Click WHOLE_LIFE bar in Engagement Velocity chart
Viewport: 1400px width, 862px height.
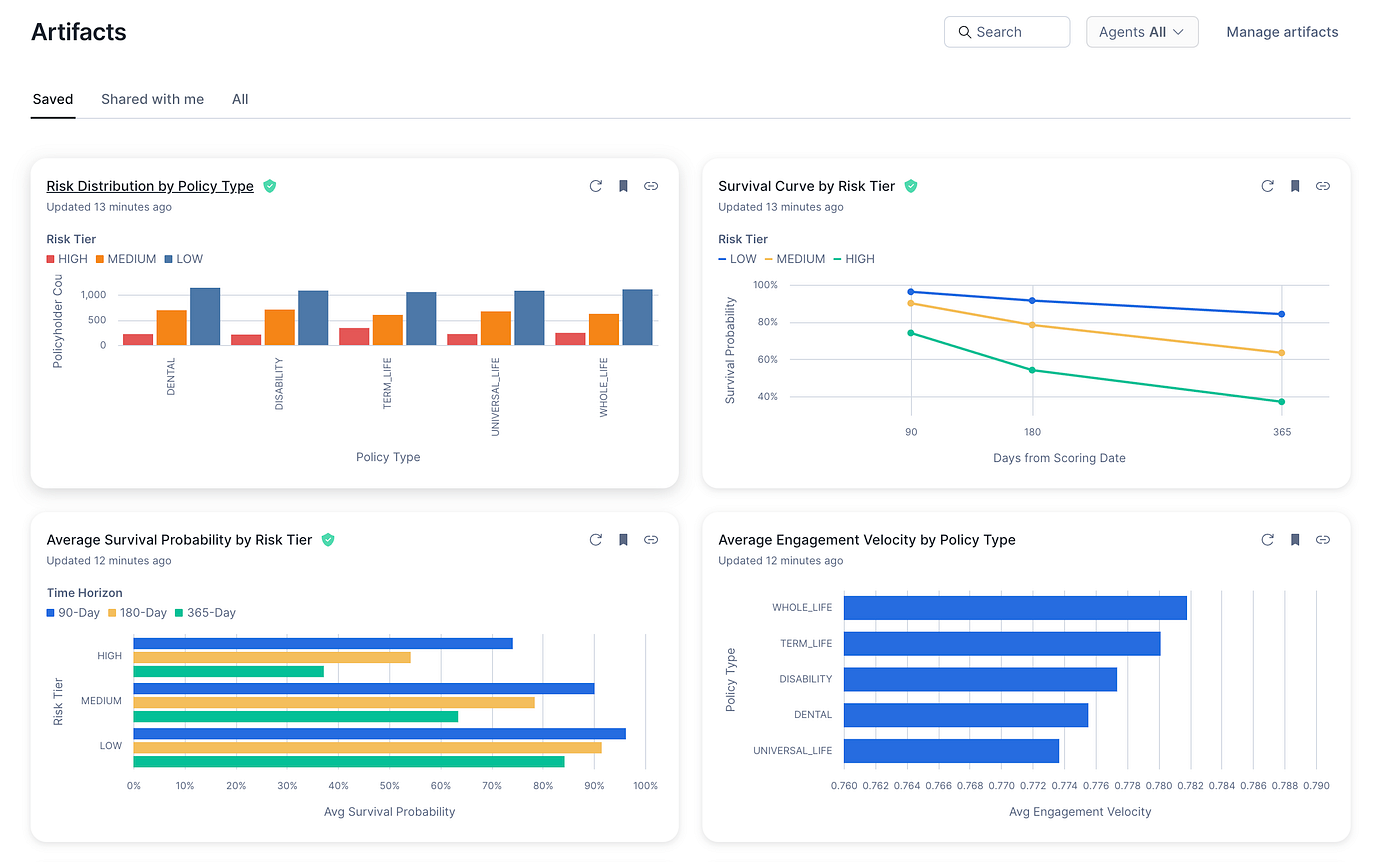[x=1015, y=608]
